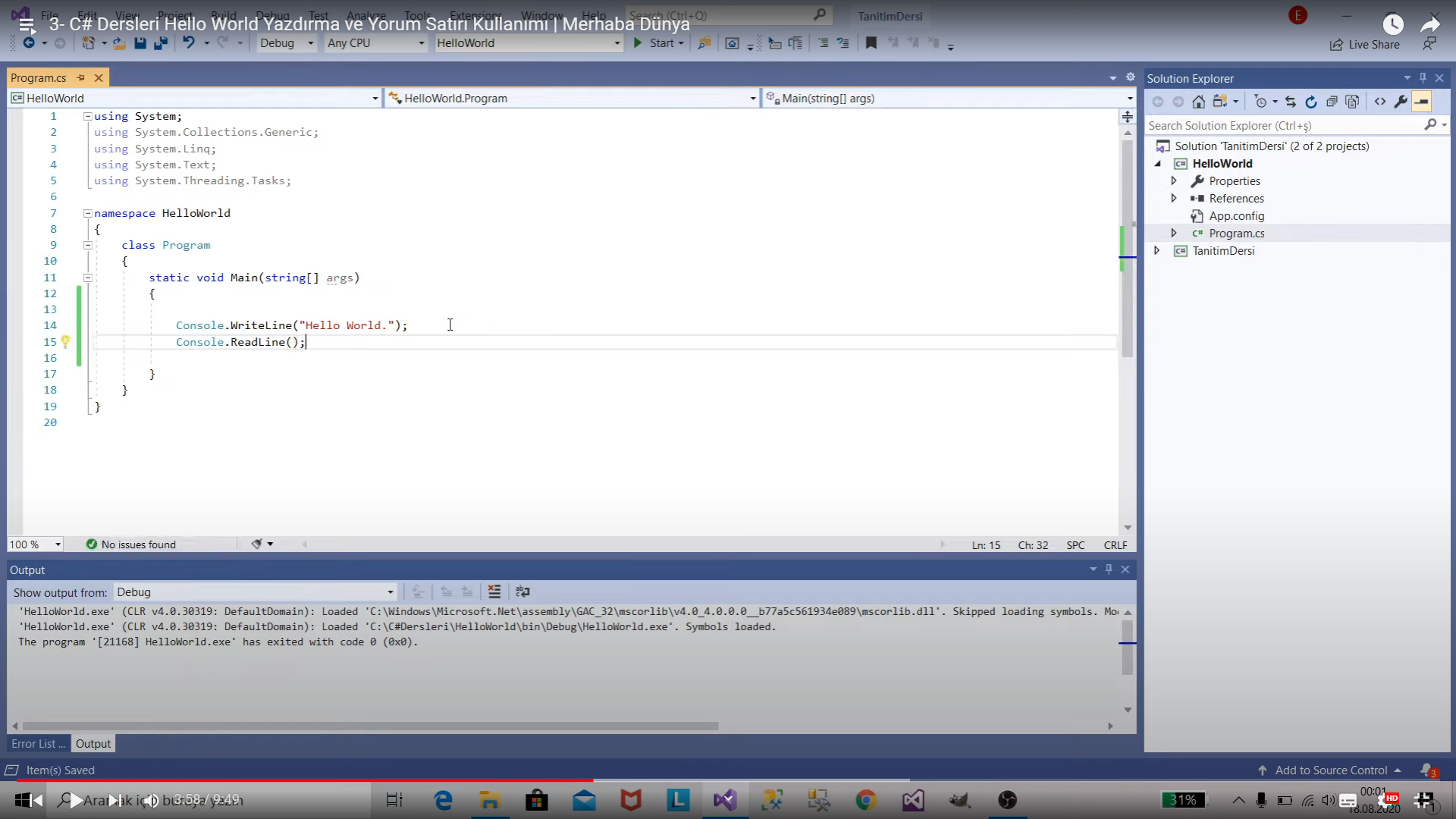Toggle auto-hide on Solution Explorer panel
This screenshot has height=819, width=1456.
[1423, 78]
